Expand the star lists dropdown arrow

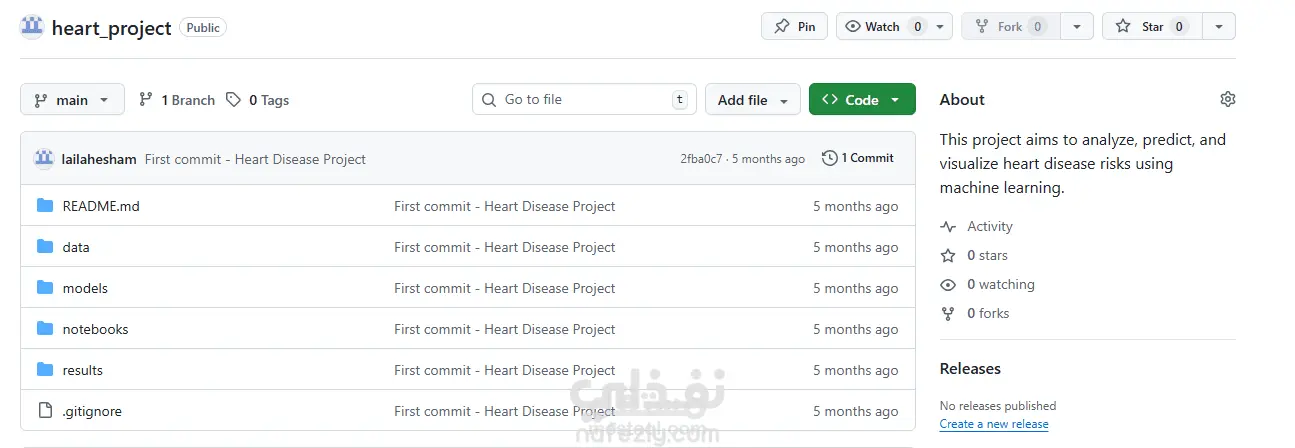[x=1218, y=27]
